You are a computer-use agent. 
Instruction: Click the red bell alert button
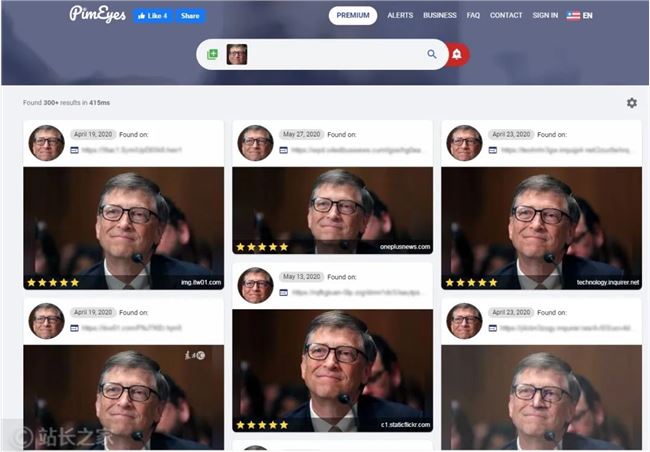point(457,55)
